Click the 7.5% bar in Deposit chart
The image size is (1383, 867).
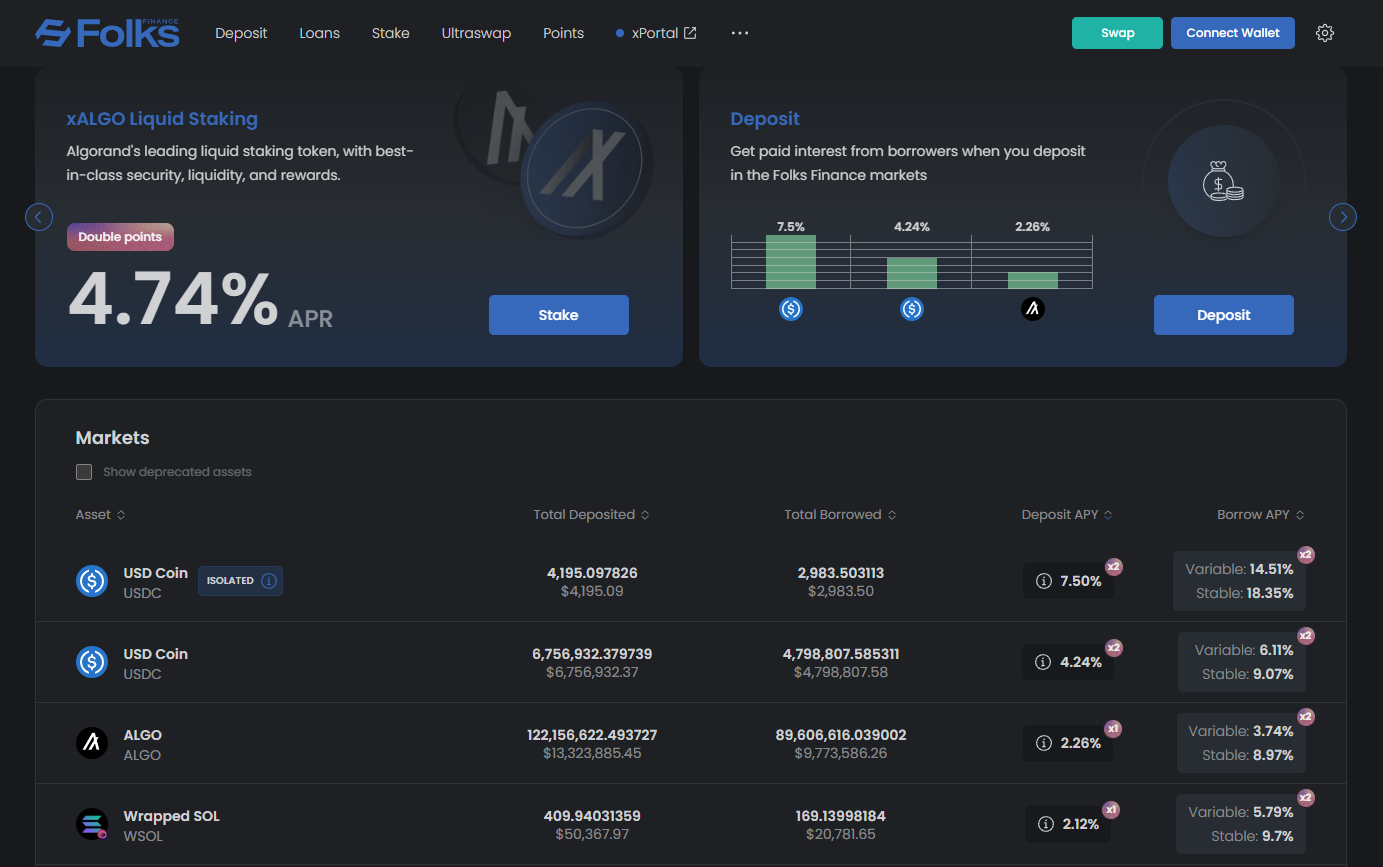791,262
